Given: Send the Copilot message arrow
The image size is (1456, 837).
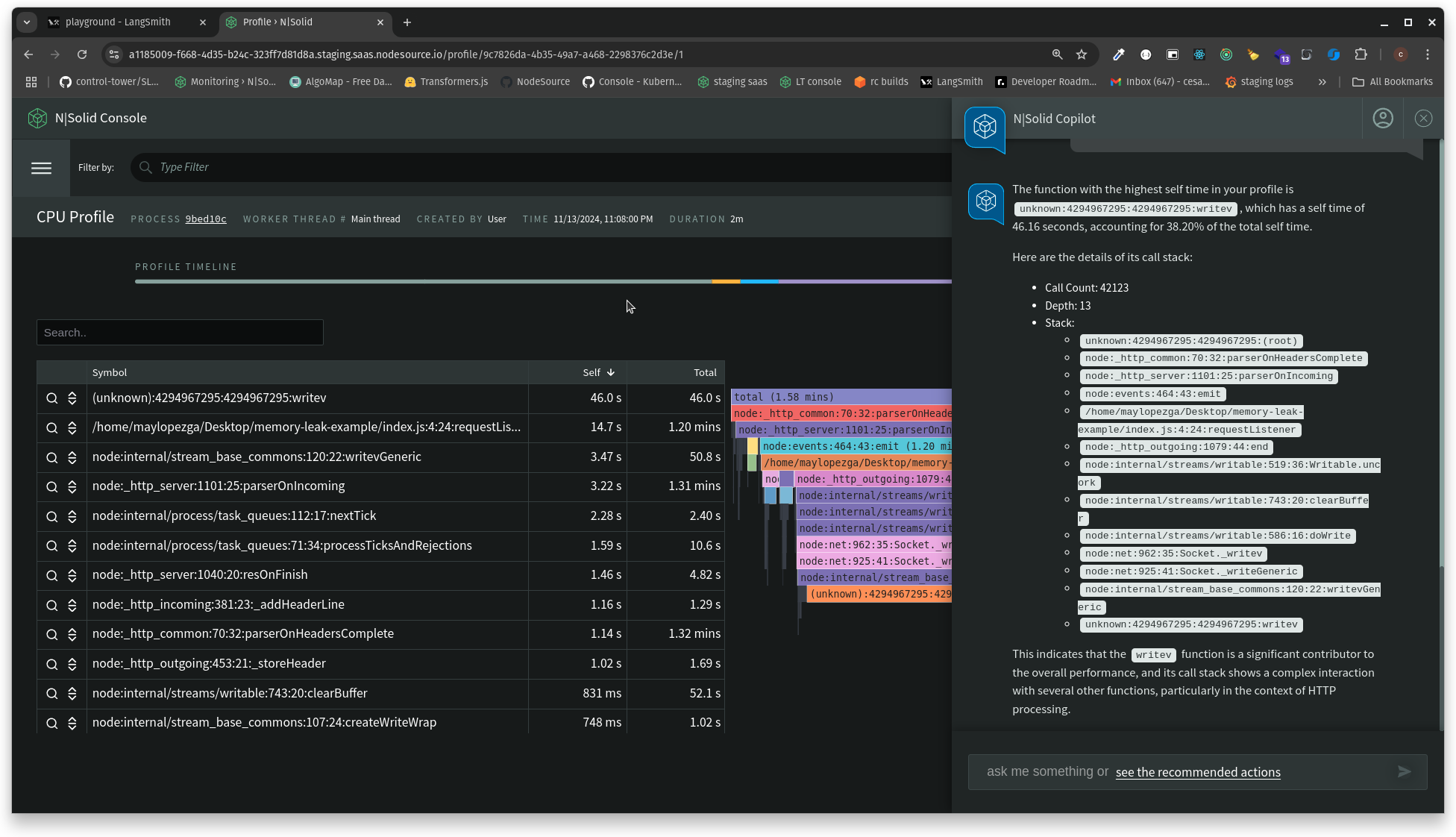Looking at the screenshot, I should pyautogui.click(x=1404, y=771).
